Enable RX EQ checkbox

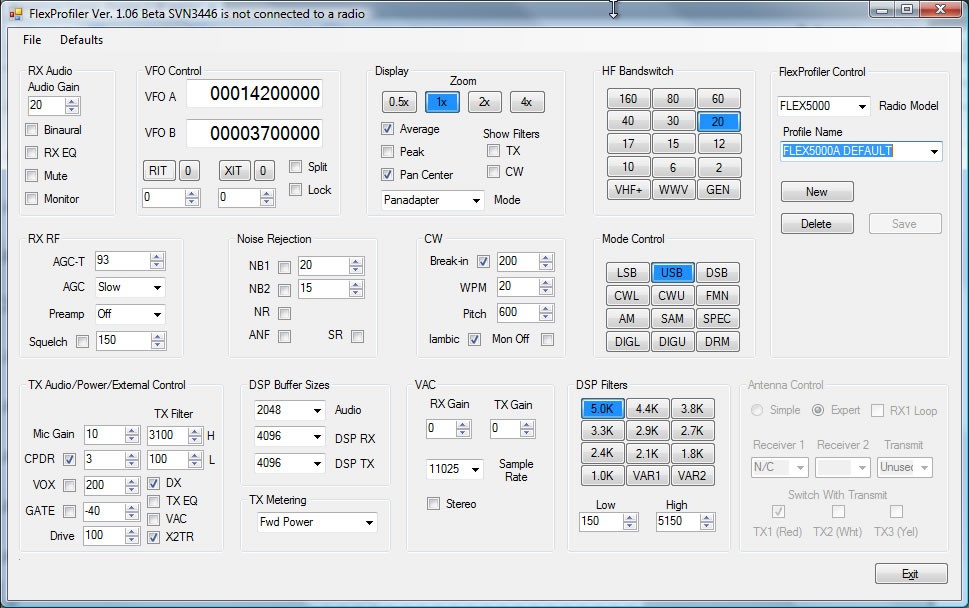[32, 153]
